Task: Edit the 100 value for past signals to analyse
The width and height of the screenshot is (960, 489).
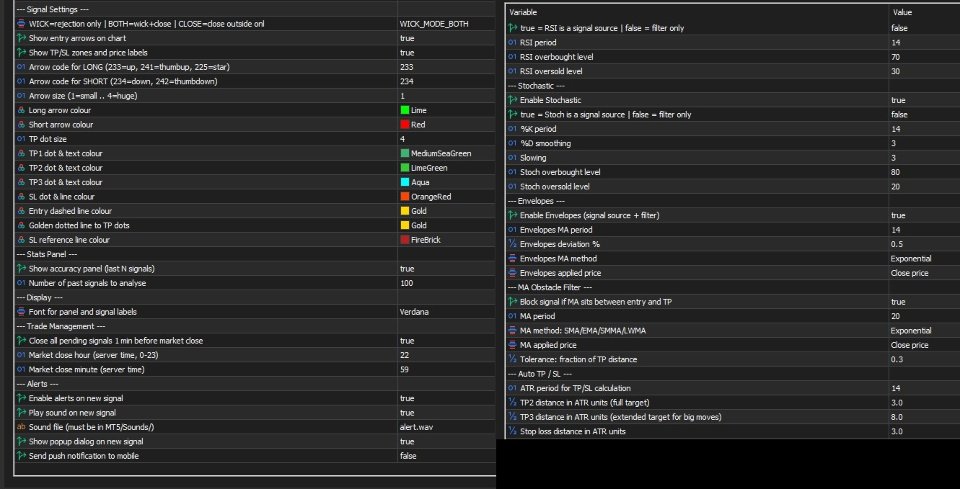Action: point(406,283)
